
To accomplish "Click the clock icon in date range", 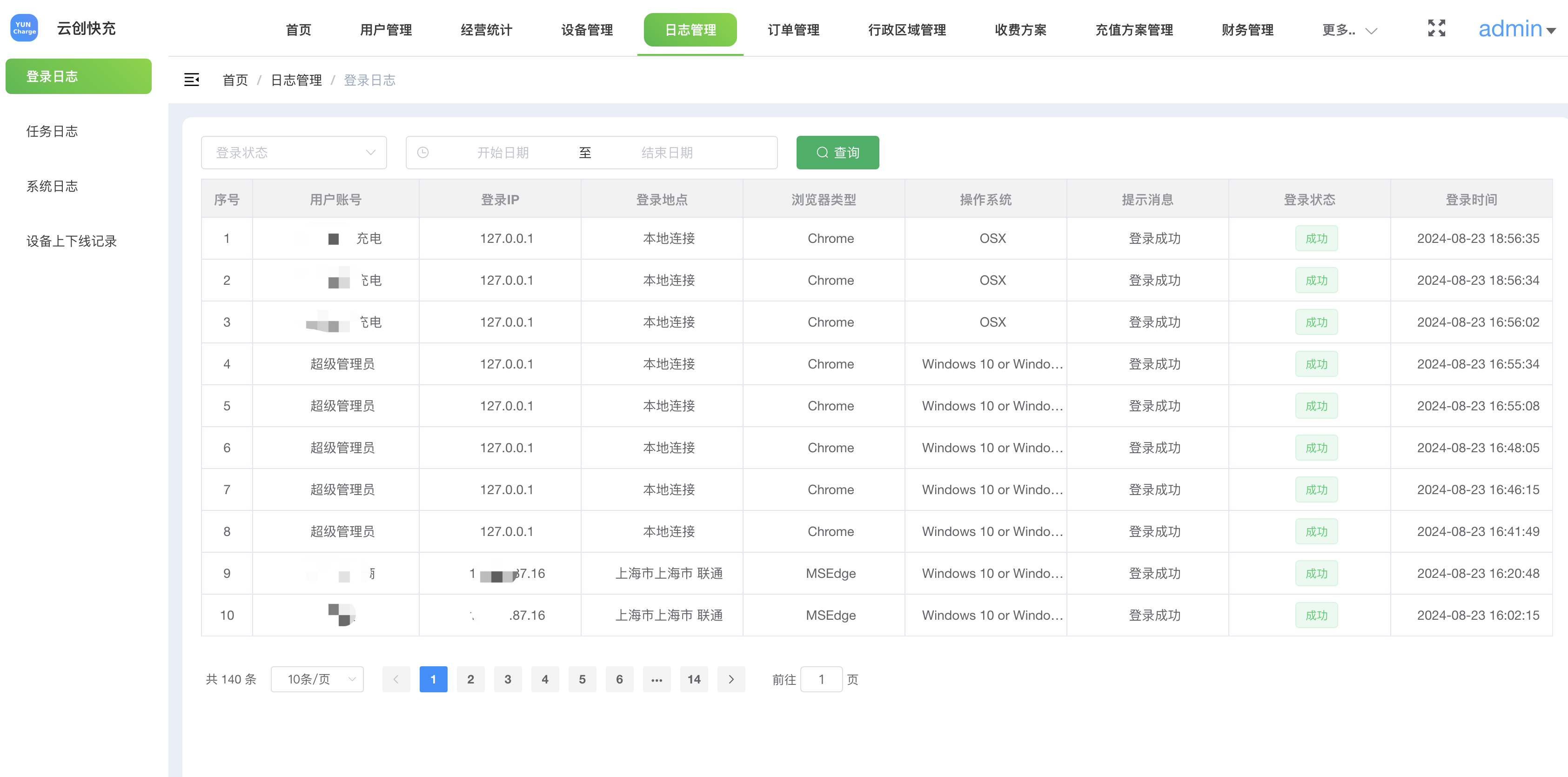I will tap(423, 152).
